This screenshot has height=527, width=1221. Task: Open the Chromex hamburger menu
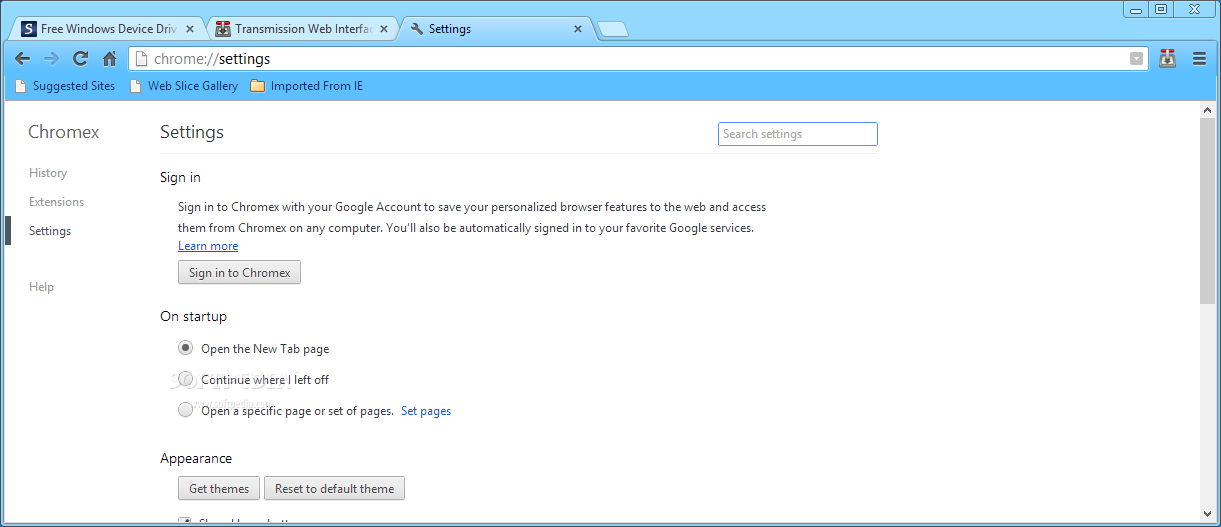[1199, 59]
